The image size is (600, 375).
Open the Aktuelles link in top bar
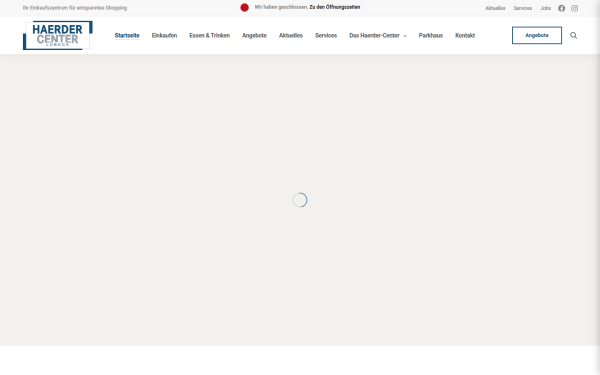point(495,8)
